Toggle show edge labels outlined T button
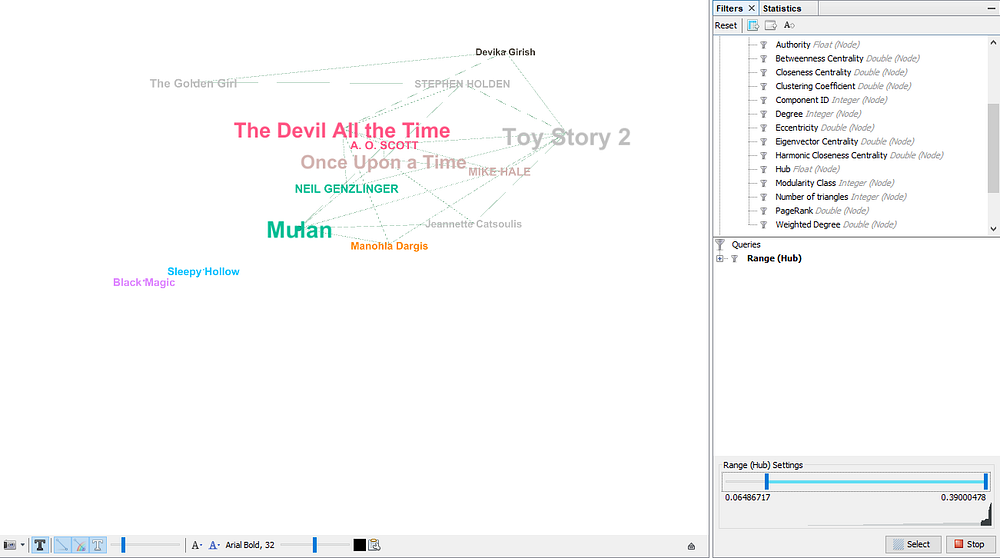The image size is (1000, 558). point(98,545)
